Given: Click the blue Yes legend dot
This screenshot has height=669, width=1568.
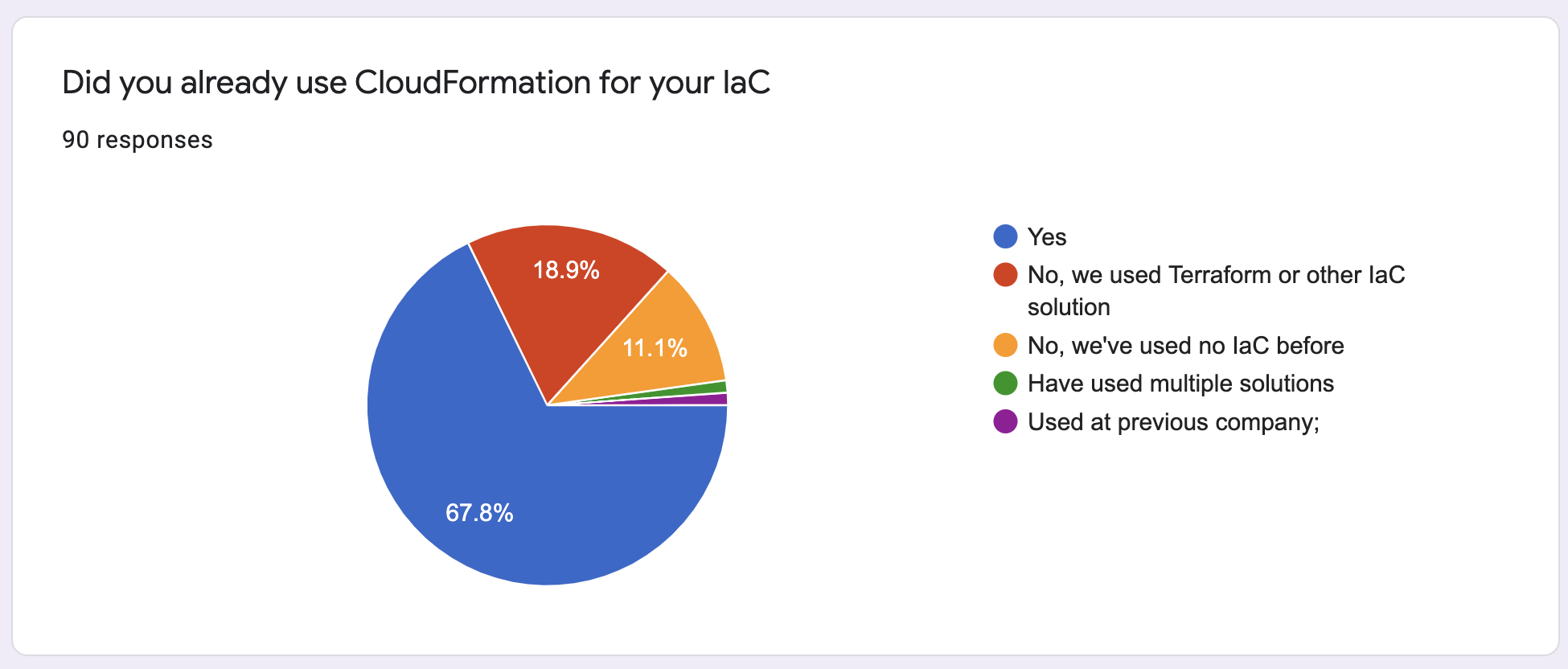Looking at the screenshot, I should 1005,236.
